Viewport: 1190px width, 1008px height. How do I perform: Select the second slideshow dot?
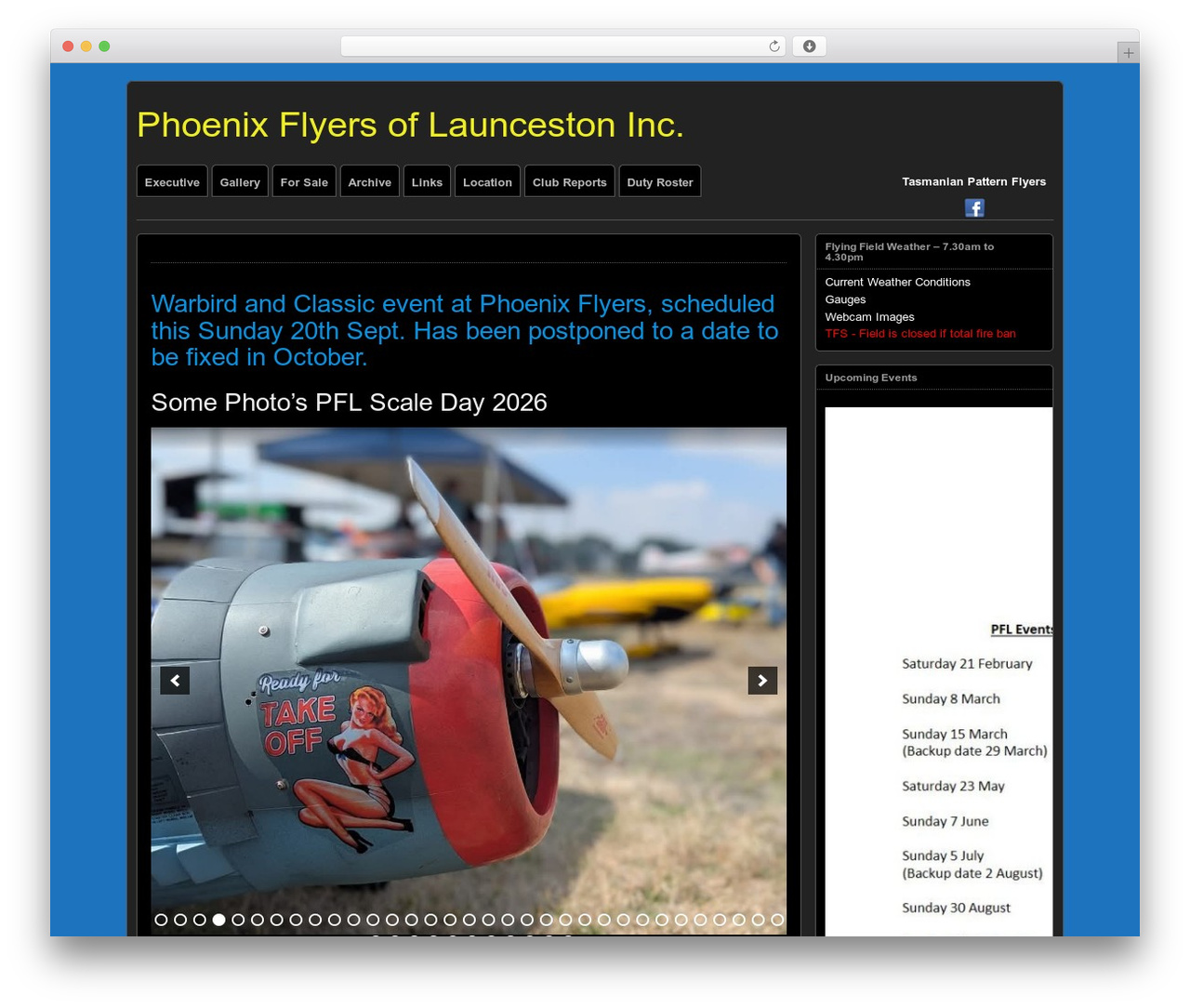point(180,920)
